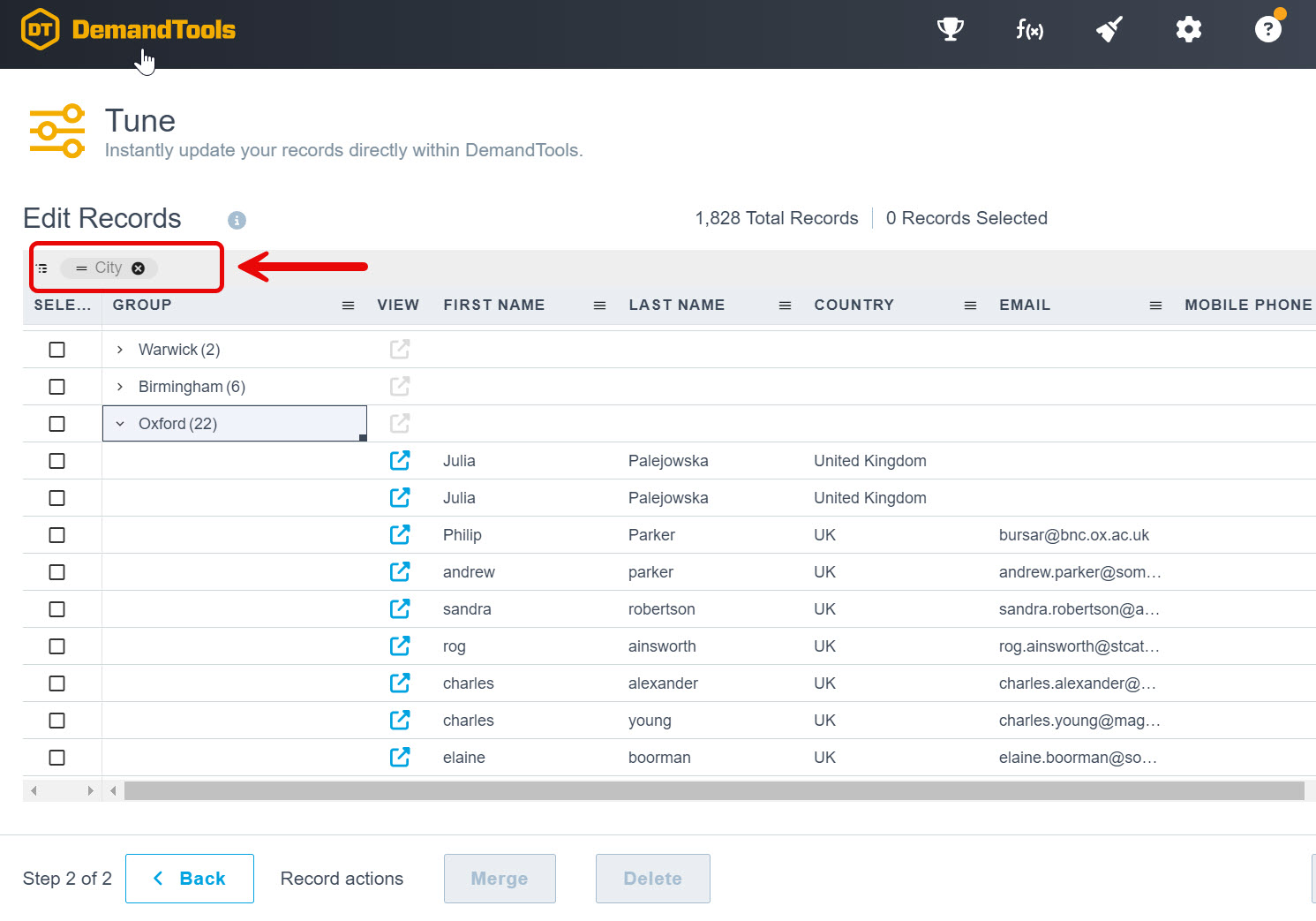1316x921 pixels.
Task: Open the Country column menu
Action: pyautogui.click(x=970, y=306)
